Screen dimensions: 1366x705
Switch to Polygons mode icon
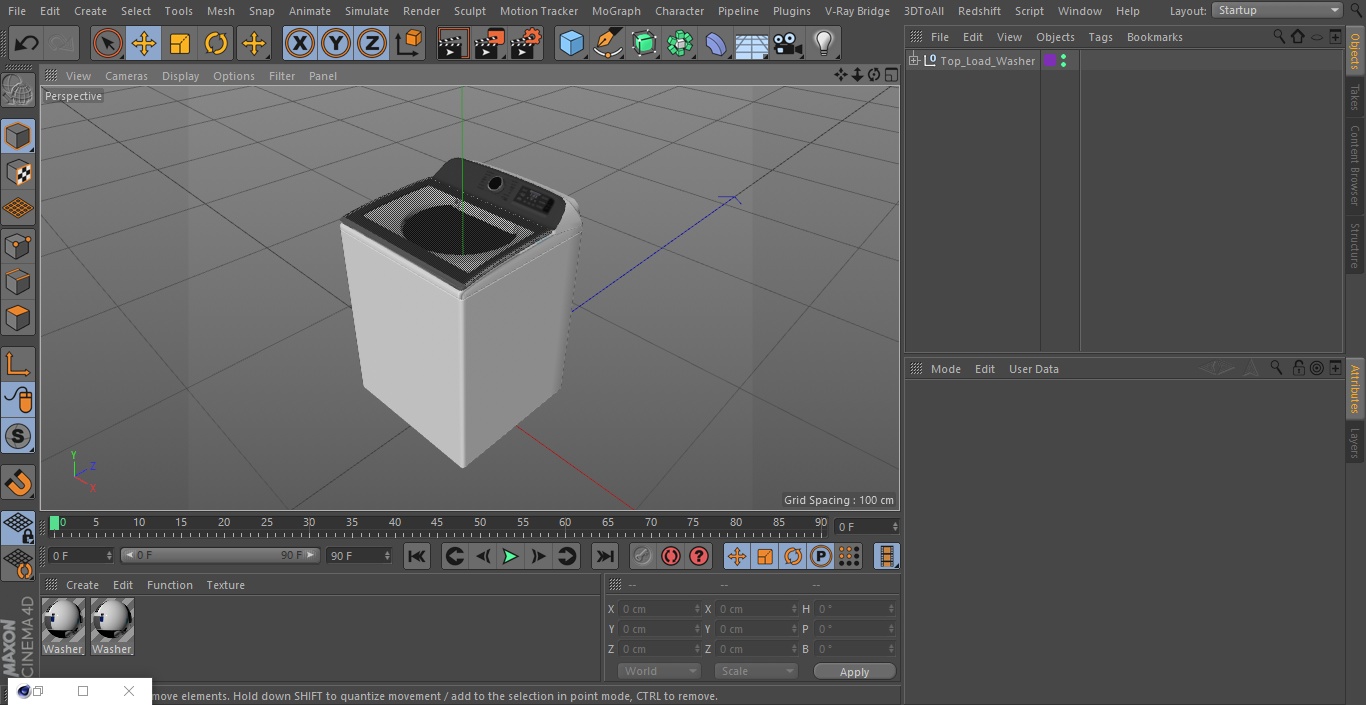coord(18,318)
